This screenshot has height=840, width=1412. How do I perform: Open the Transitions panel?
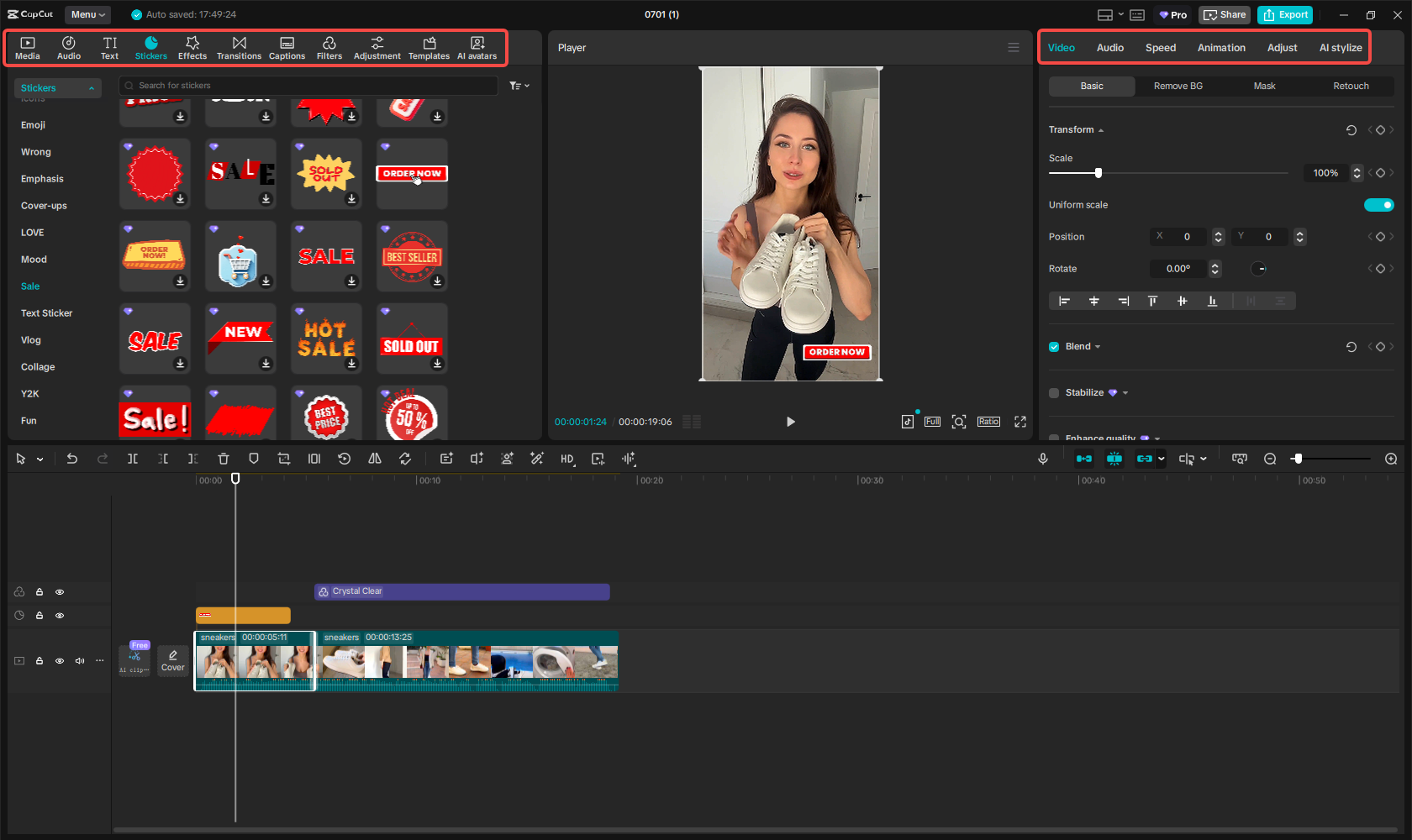(239, 48)
